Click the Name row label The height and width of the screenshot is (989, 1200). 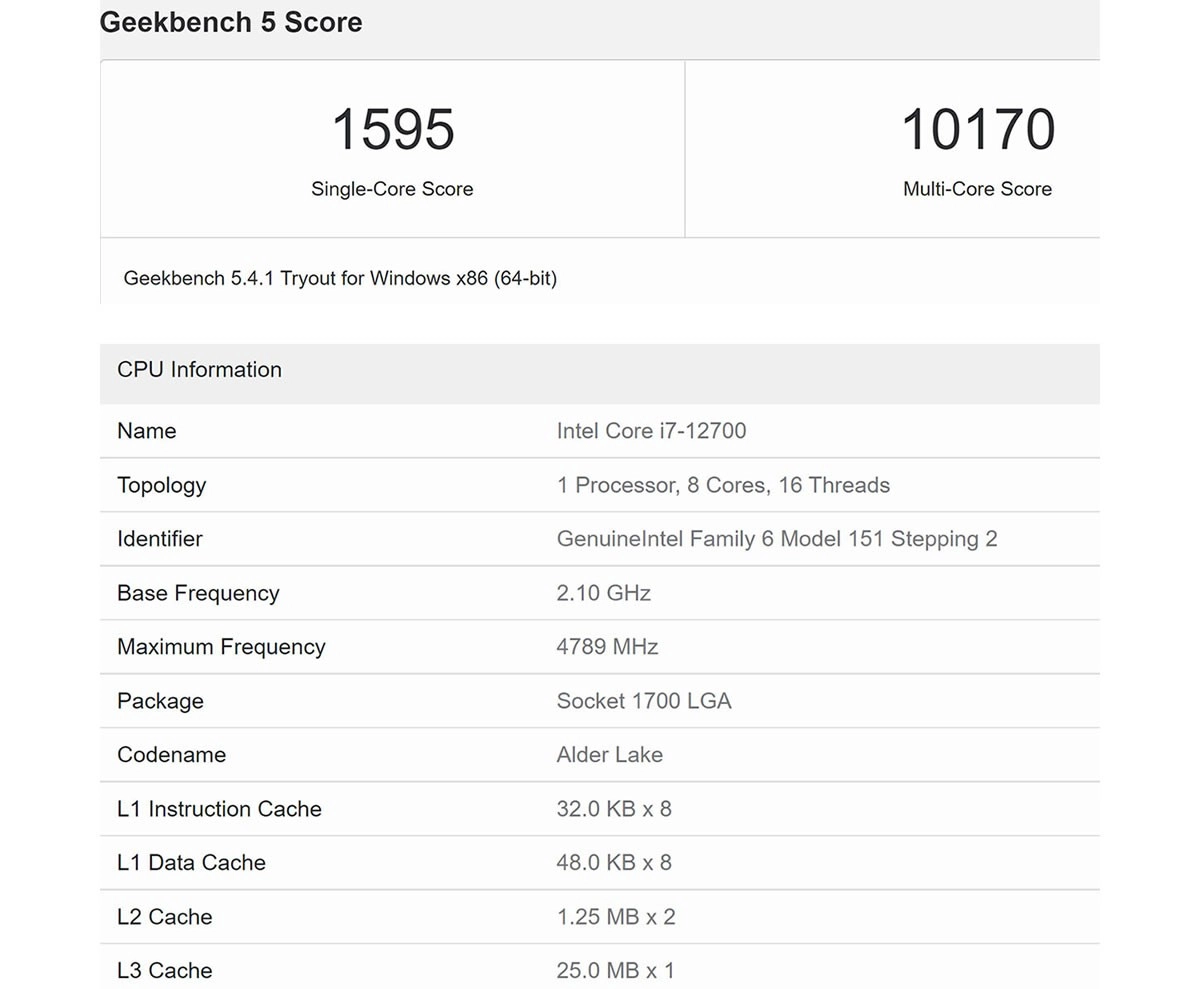[147, 431]
